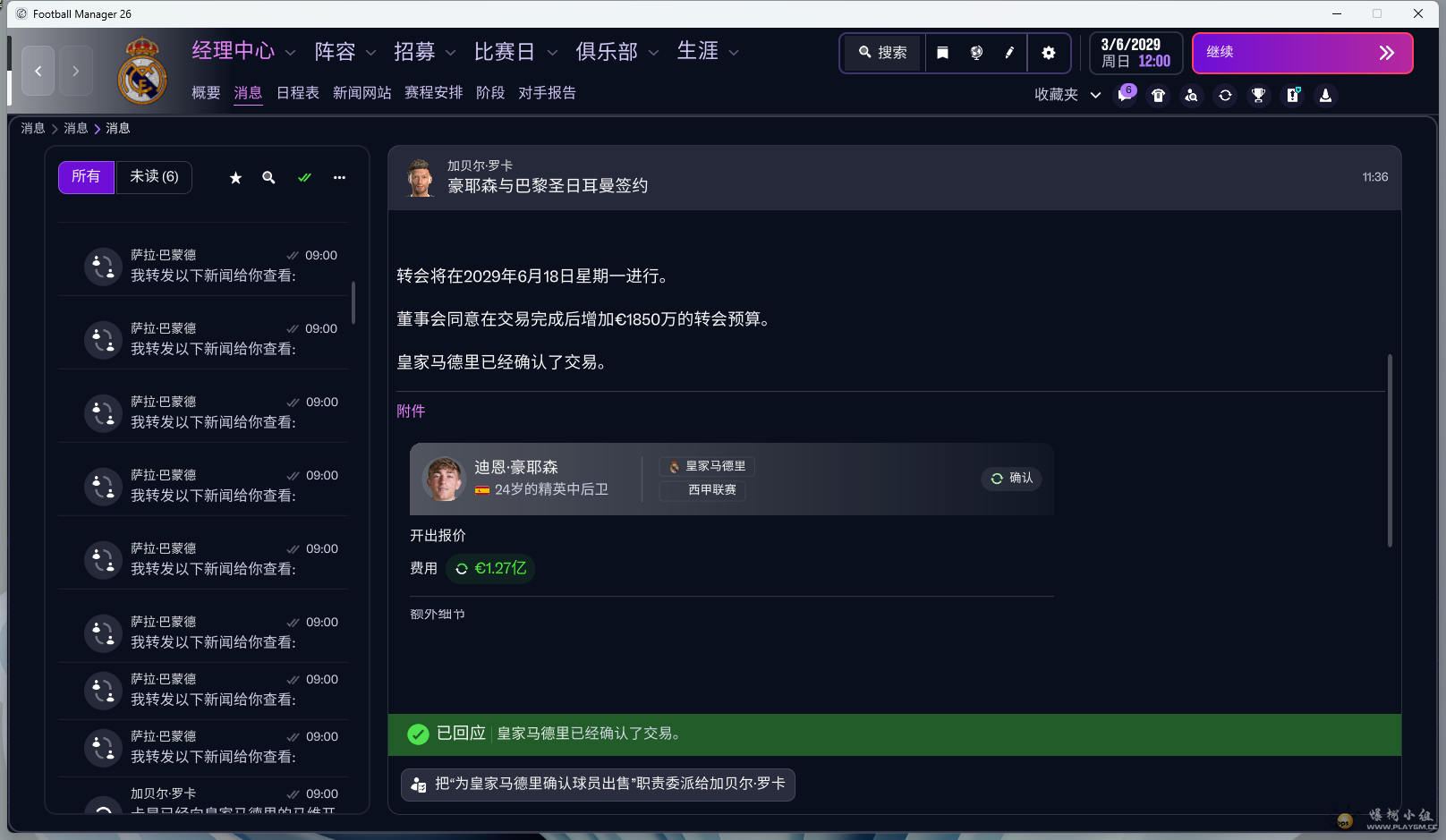The image size is (1446, 840).
Task: Mark all messages as read with double-check icon
Action: point(304,177)
